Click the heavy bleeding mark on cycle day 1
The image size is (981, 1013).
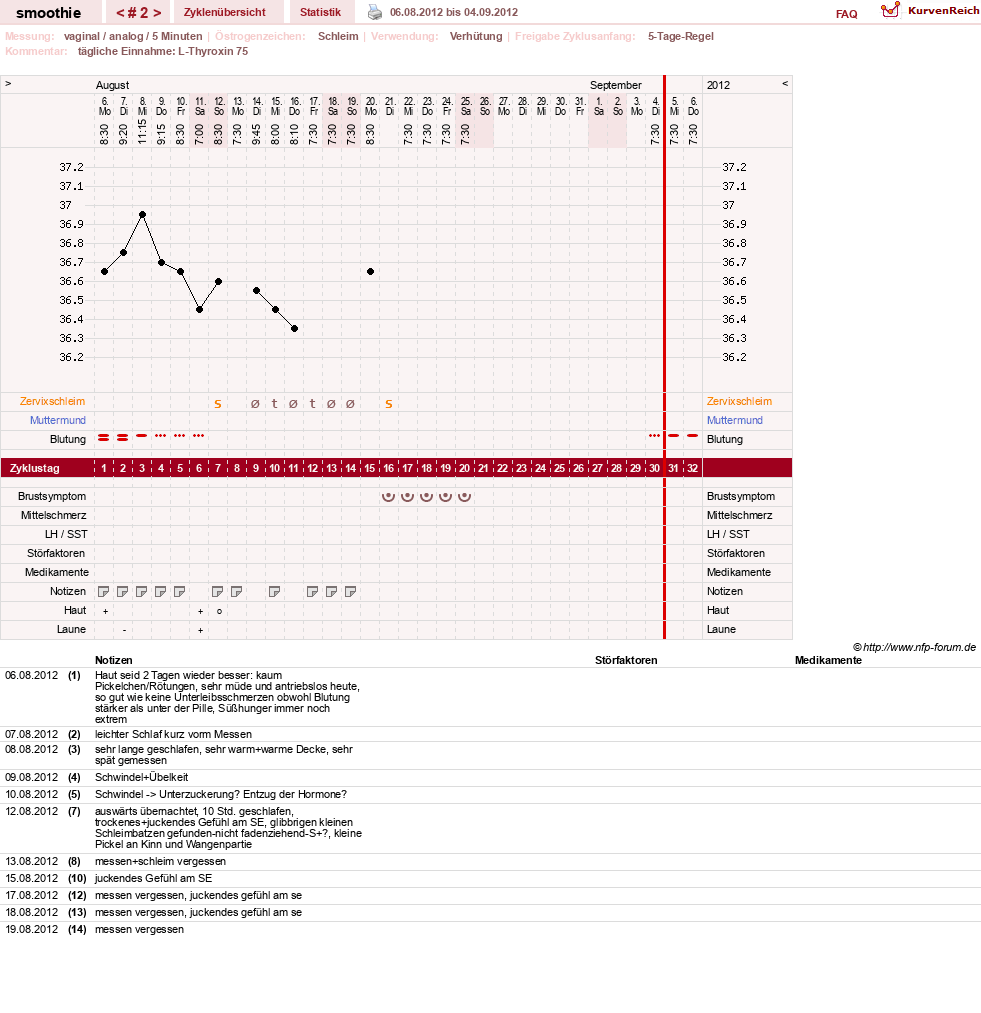pos(103,437)
